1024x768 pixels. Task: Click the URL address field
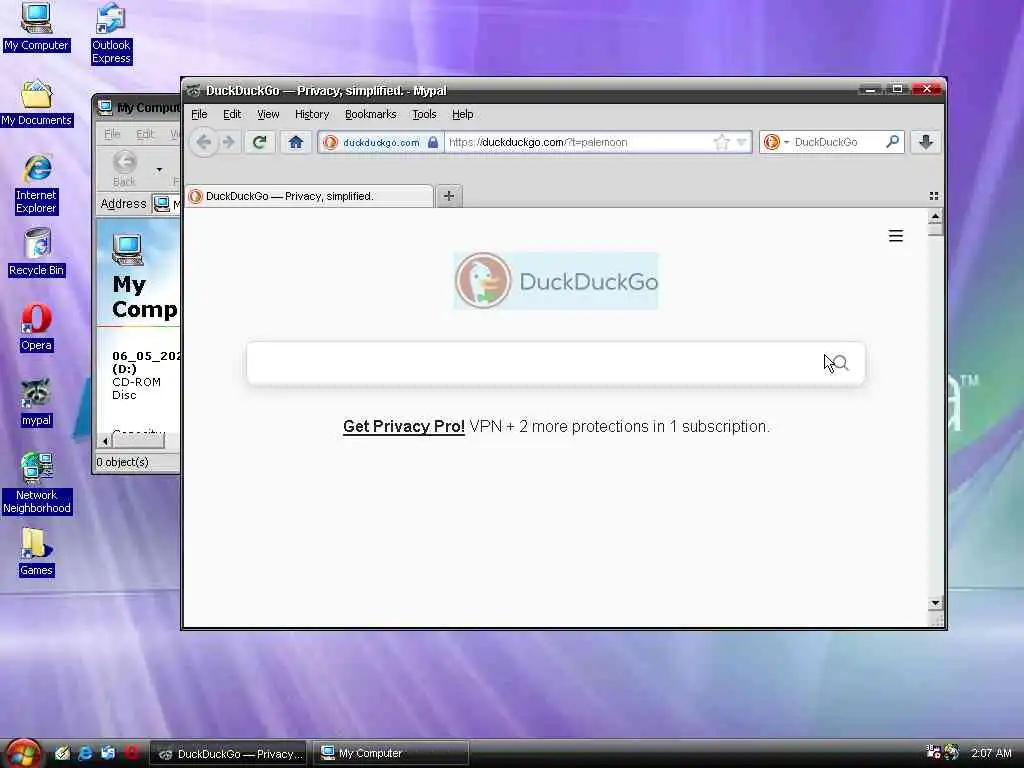pos(578,142)
